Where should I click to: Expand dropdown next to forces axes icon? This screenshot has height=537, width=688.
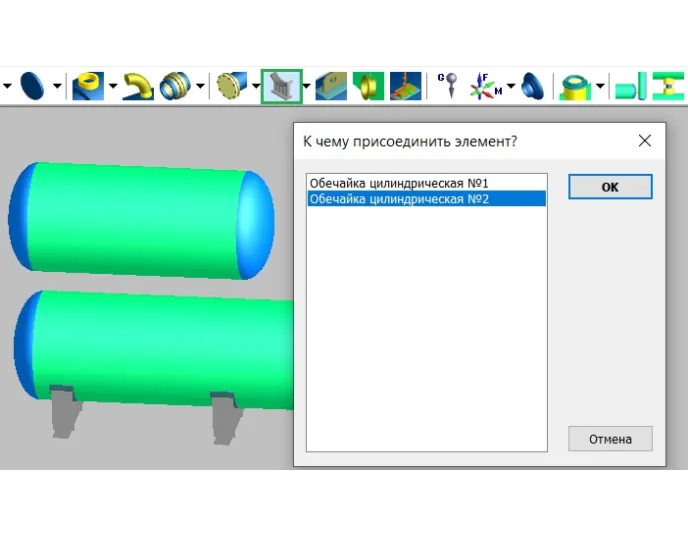click(511, 87)
